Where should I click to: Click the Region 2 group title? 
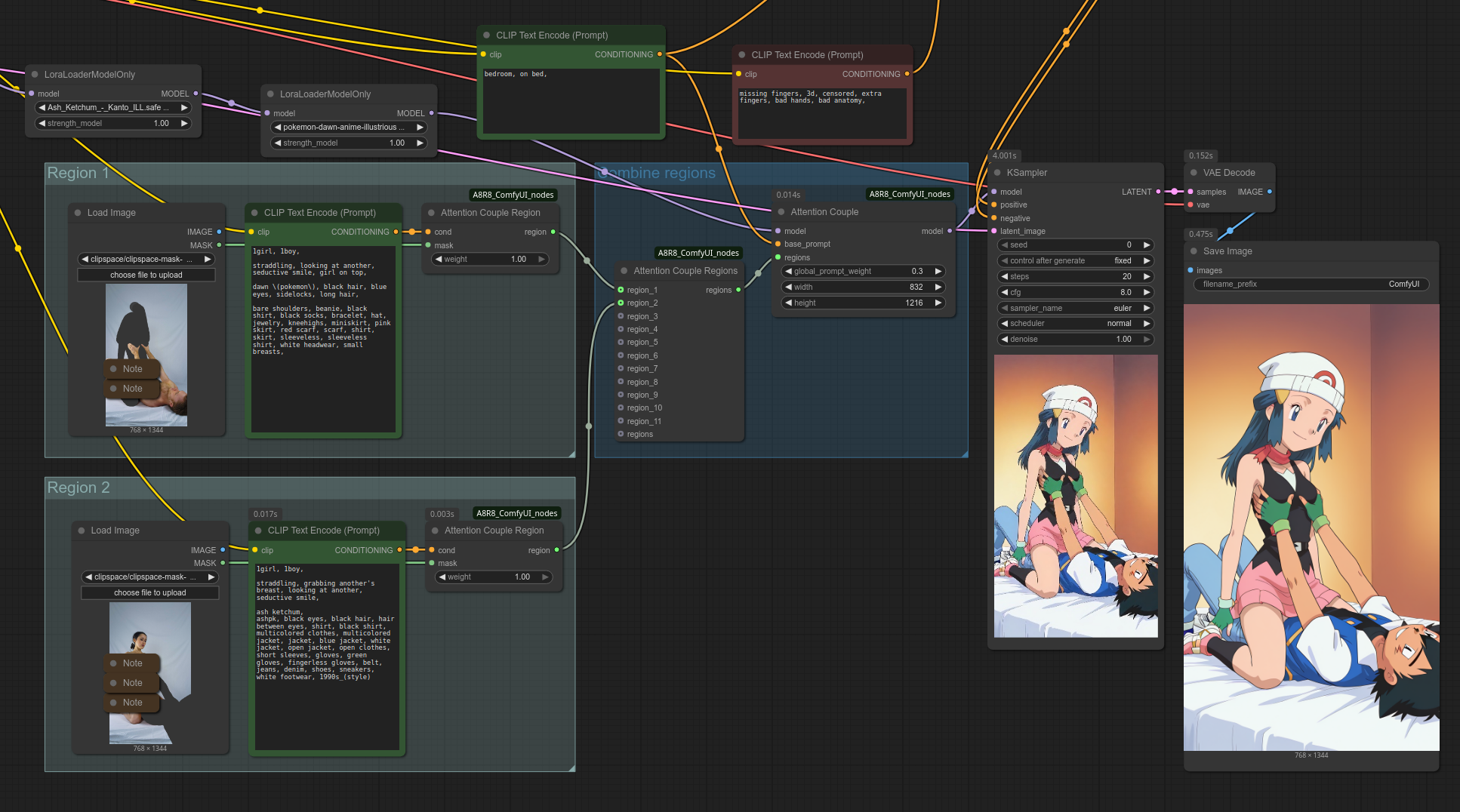(79, 488)
